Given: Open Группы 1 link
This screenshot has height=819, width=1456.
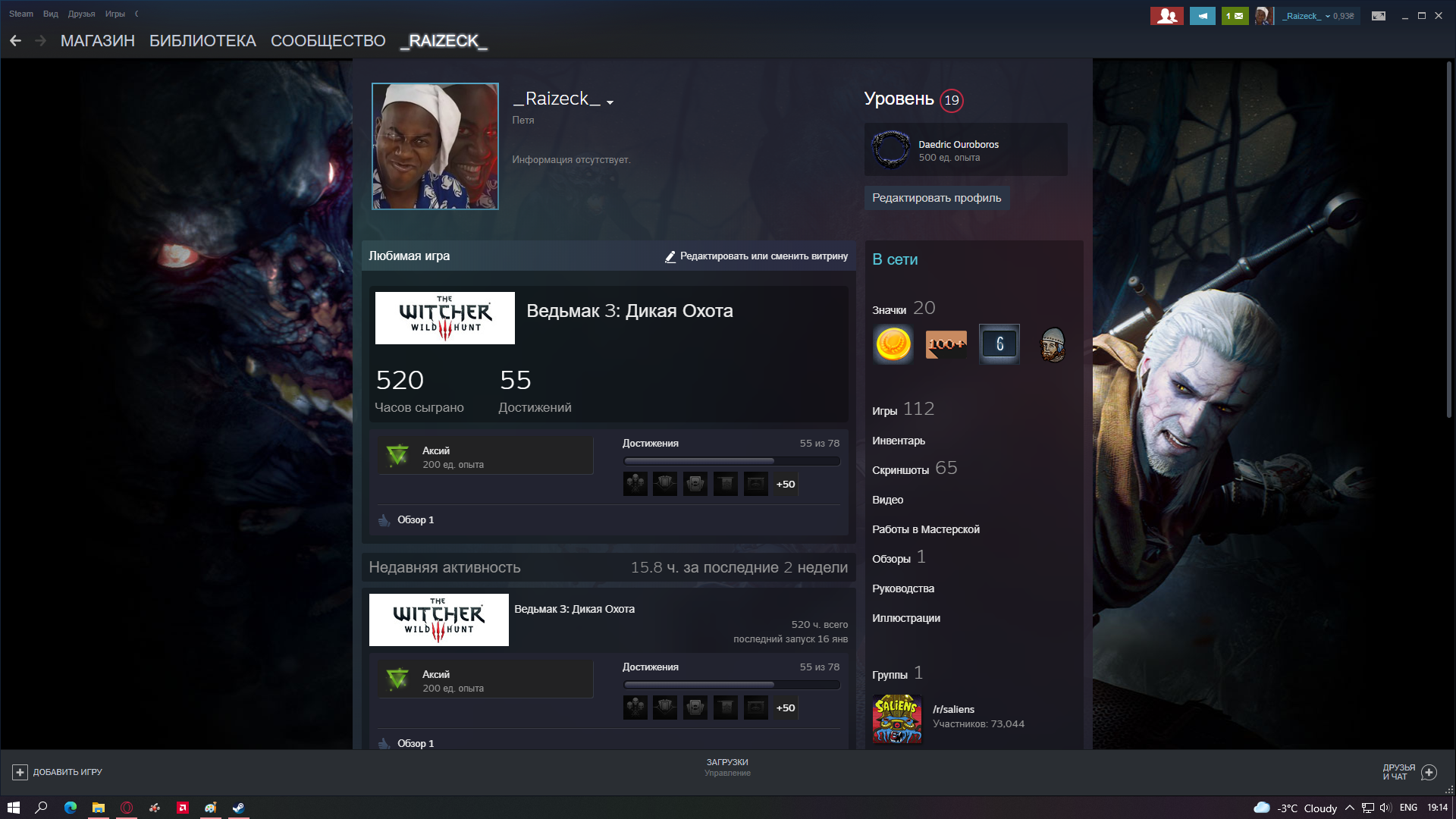Looking at the screenshot, I should (898, 673).
